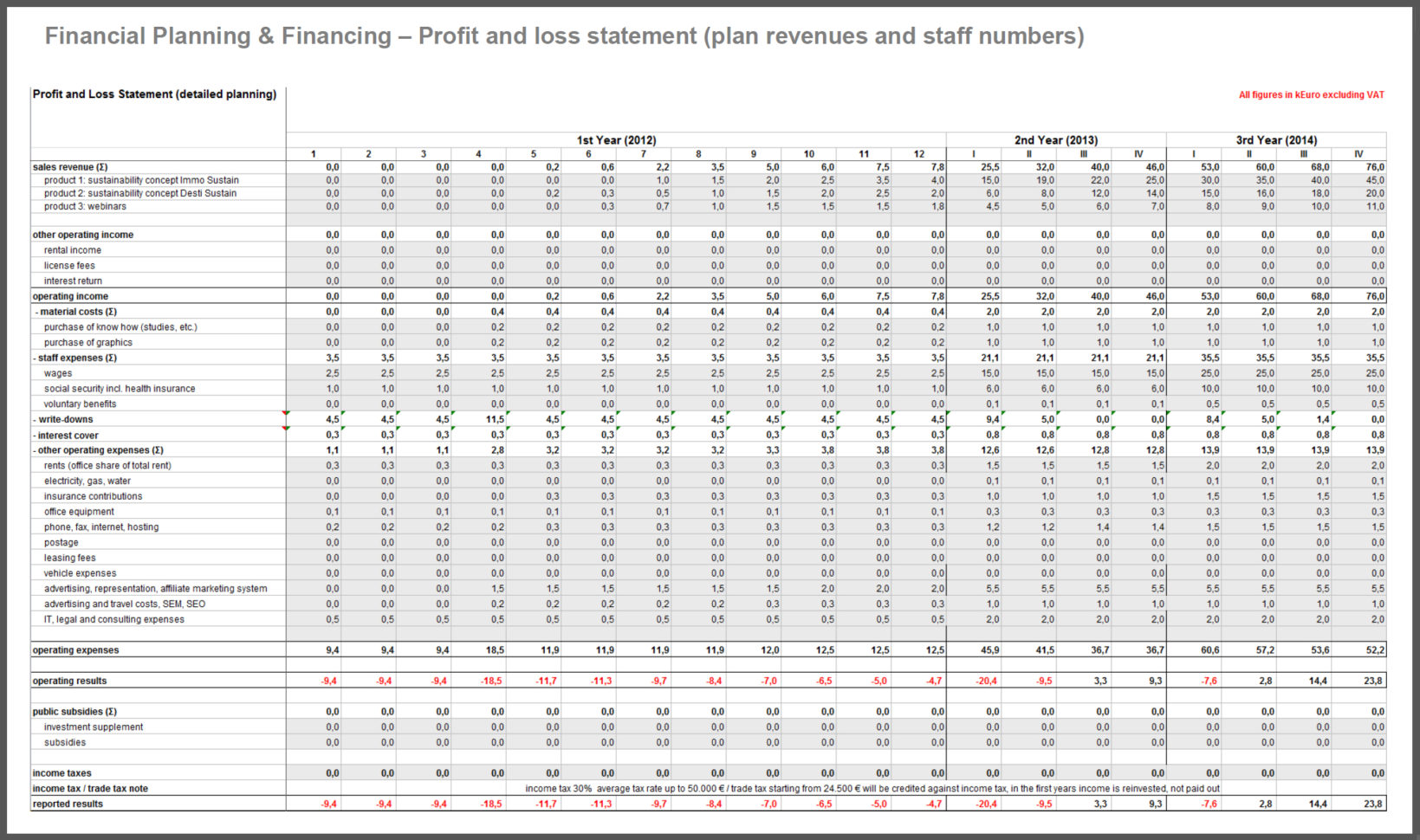Click the green note marker on quarter I write-downs 9,4
The image size is (1420, 840).
[x=1002, y=413]
